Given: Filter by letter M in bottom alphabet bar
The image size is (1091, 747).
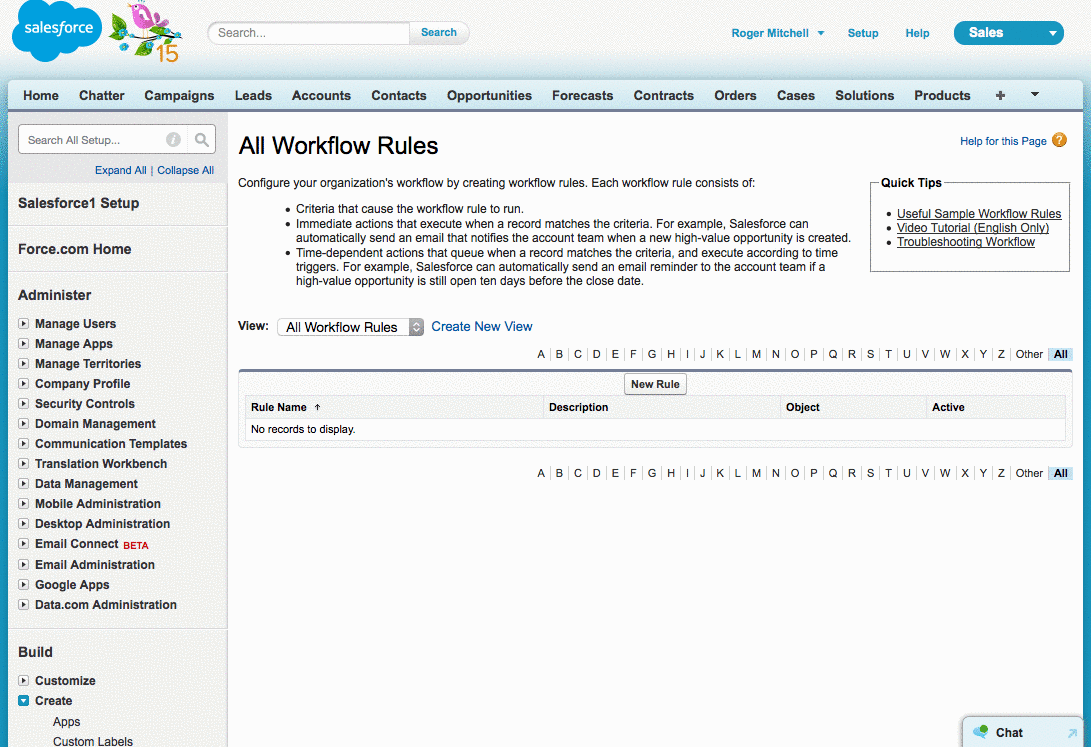Looking at the screenshot, I should click(x=756, y=473).
